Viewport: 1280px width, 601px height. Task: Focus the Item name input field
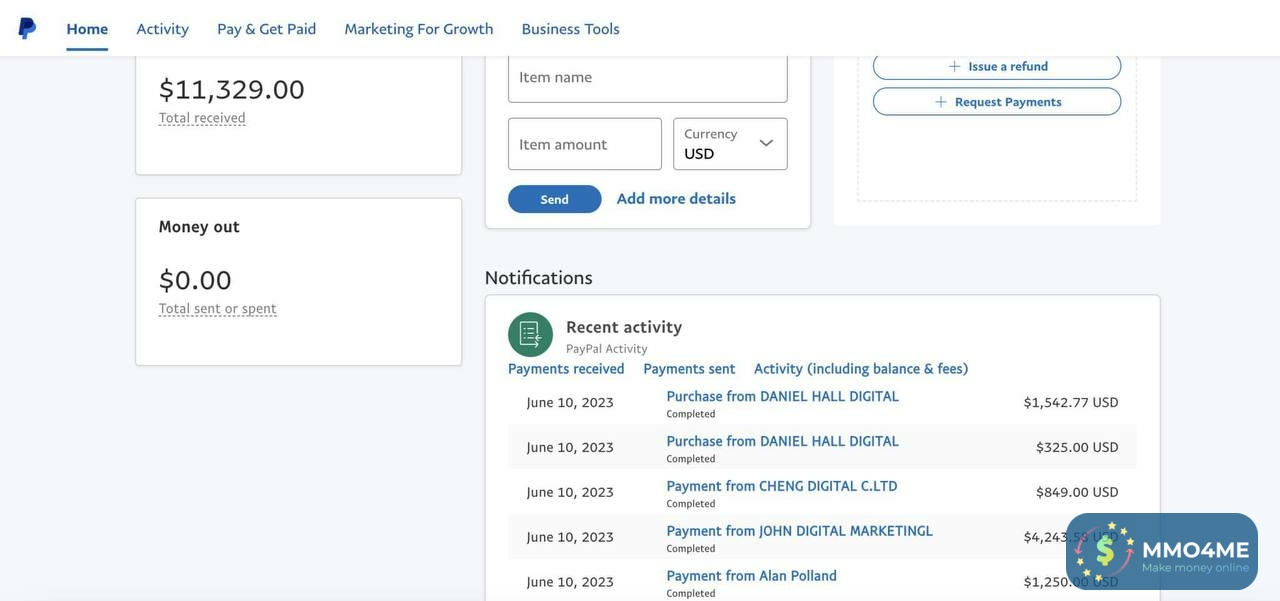click(647, 78)
